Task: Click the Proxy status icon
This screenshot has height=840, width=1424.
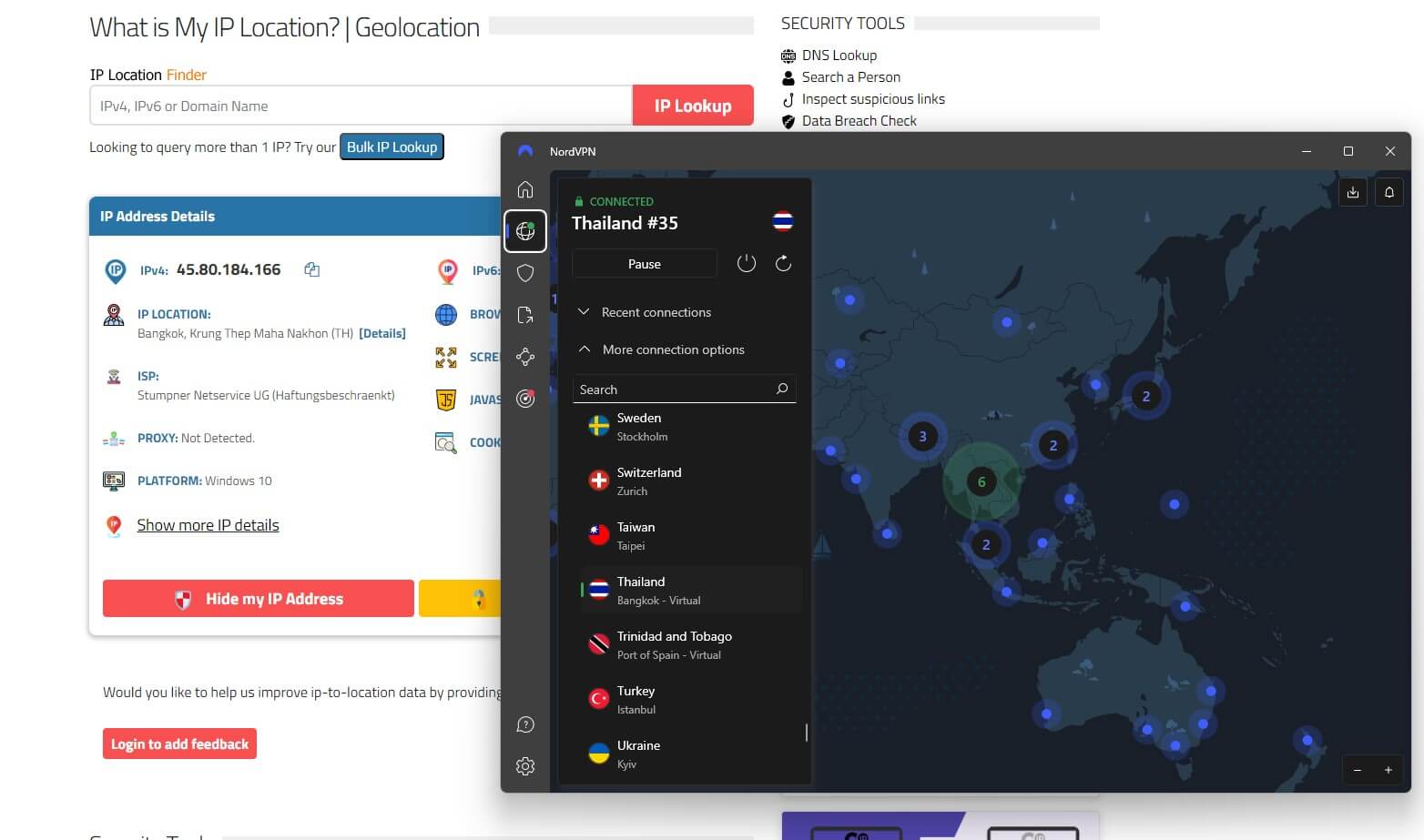Action: click(114, 439)
